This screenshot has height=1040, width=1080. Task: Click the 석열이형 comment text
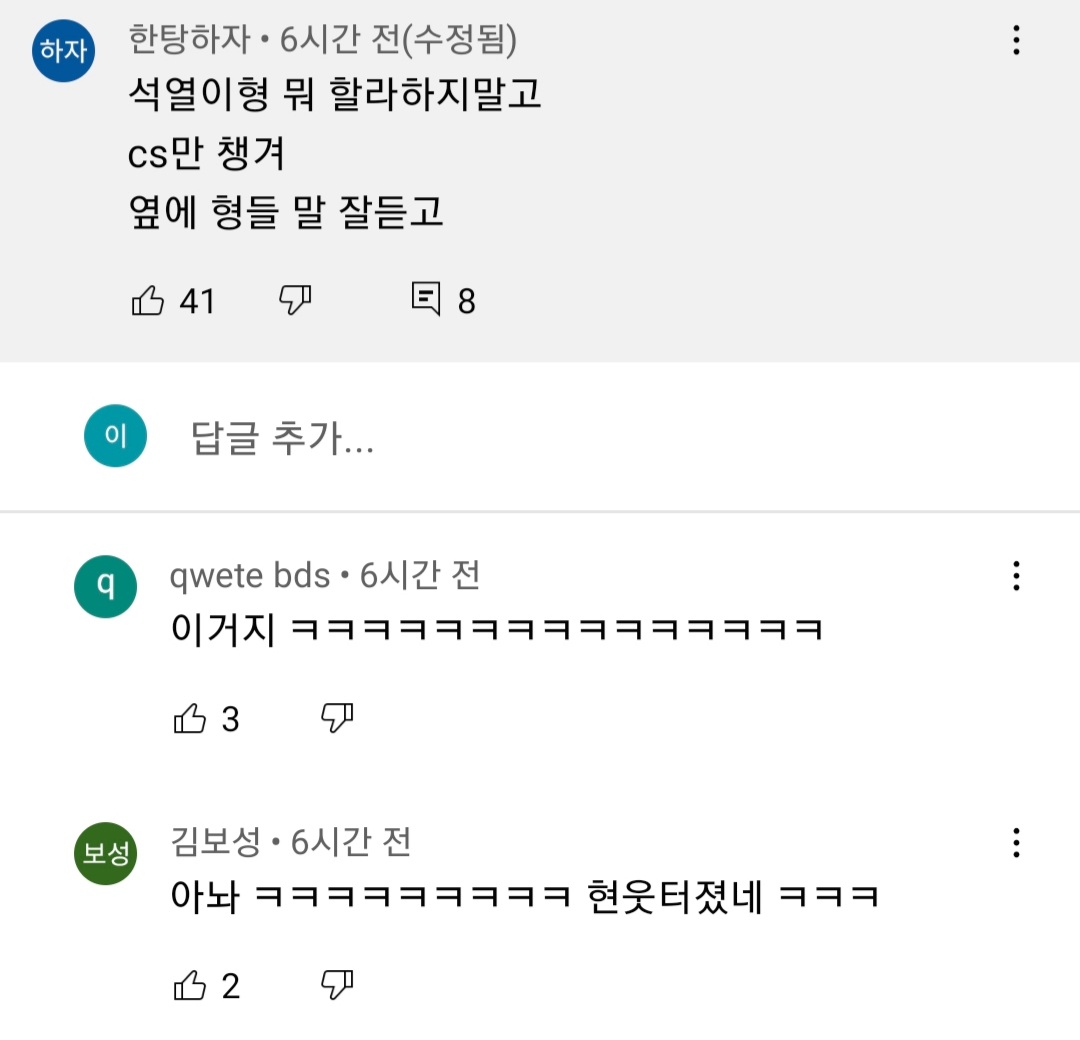(x=335, y=95)
